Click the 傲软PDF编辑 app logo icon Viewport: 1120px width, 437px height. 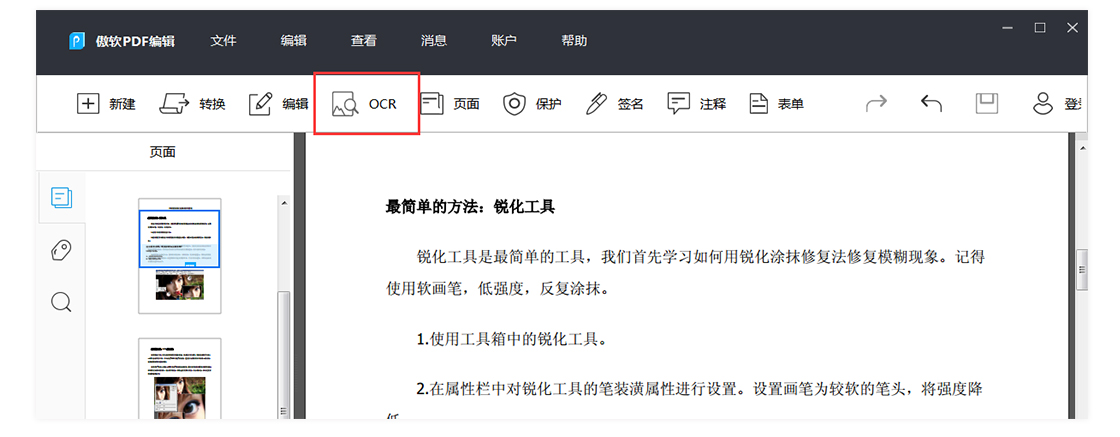click(x=77, y=41)
